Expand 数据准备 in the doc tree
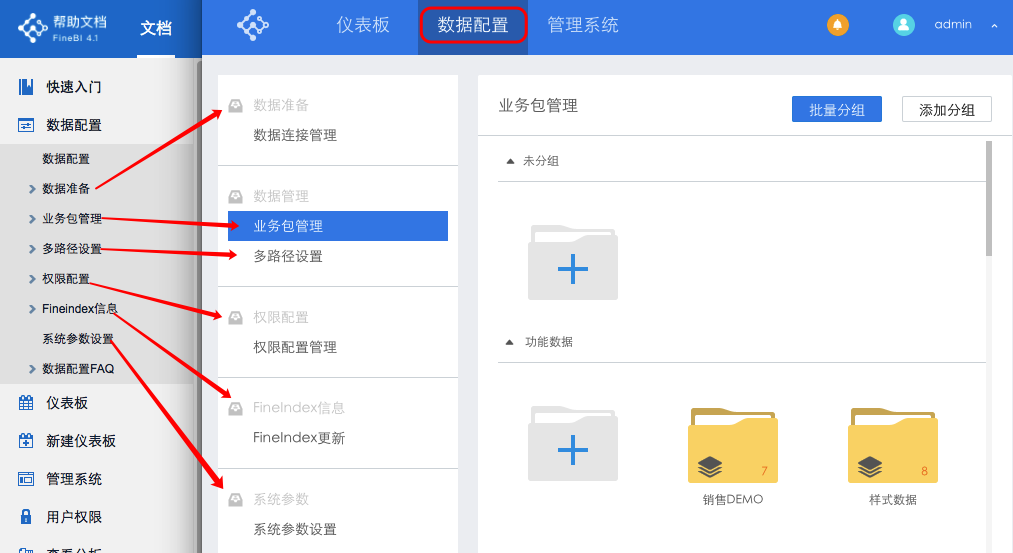 coord(32,189)
